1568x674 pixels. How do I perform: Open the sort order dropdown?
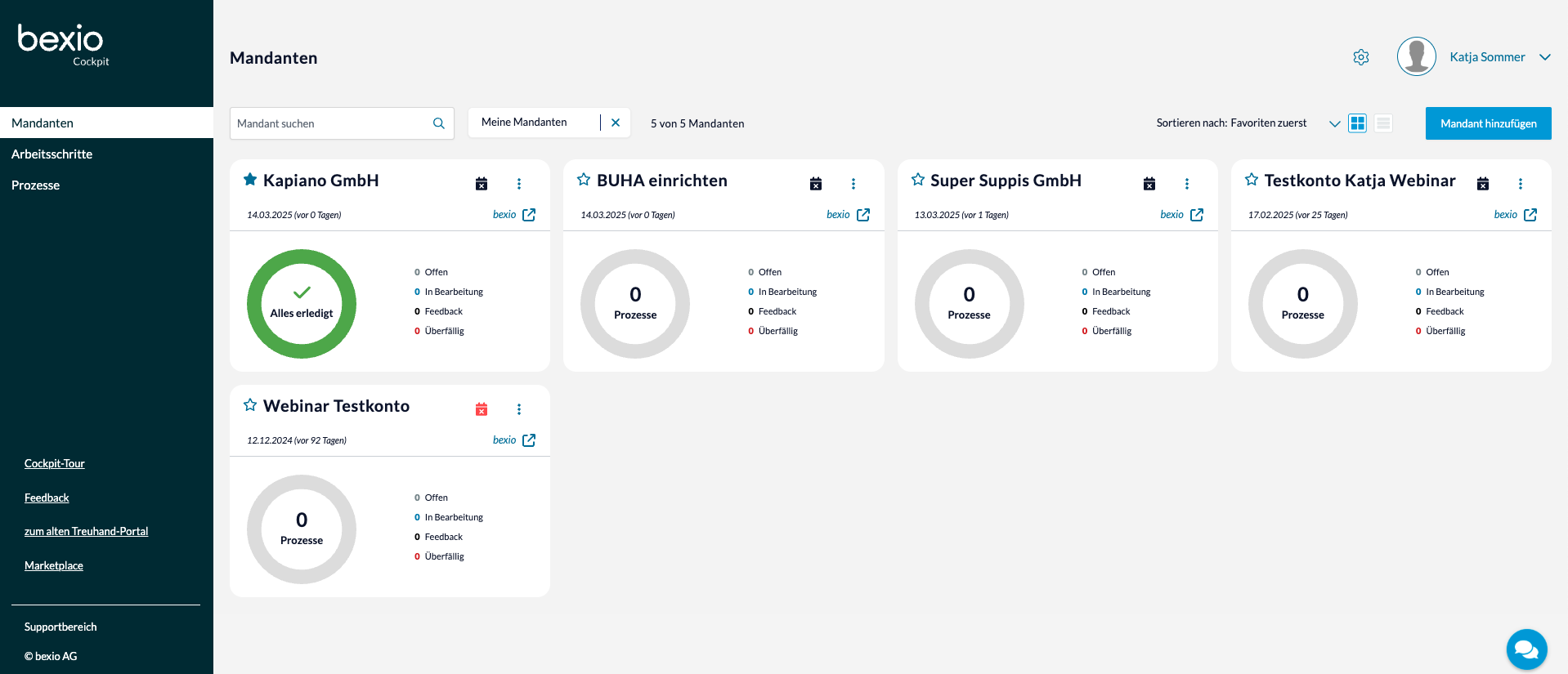[1334, 123]
